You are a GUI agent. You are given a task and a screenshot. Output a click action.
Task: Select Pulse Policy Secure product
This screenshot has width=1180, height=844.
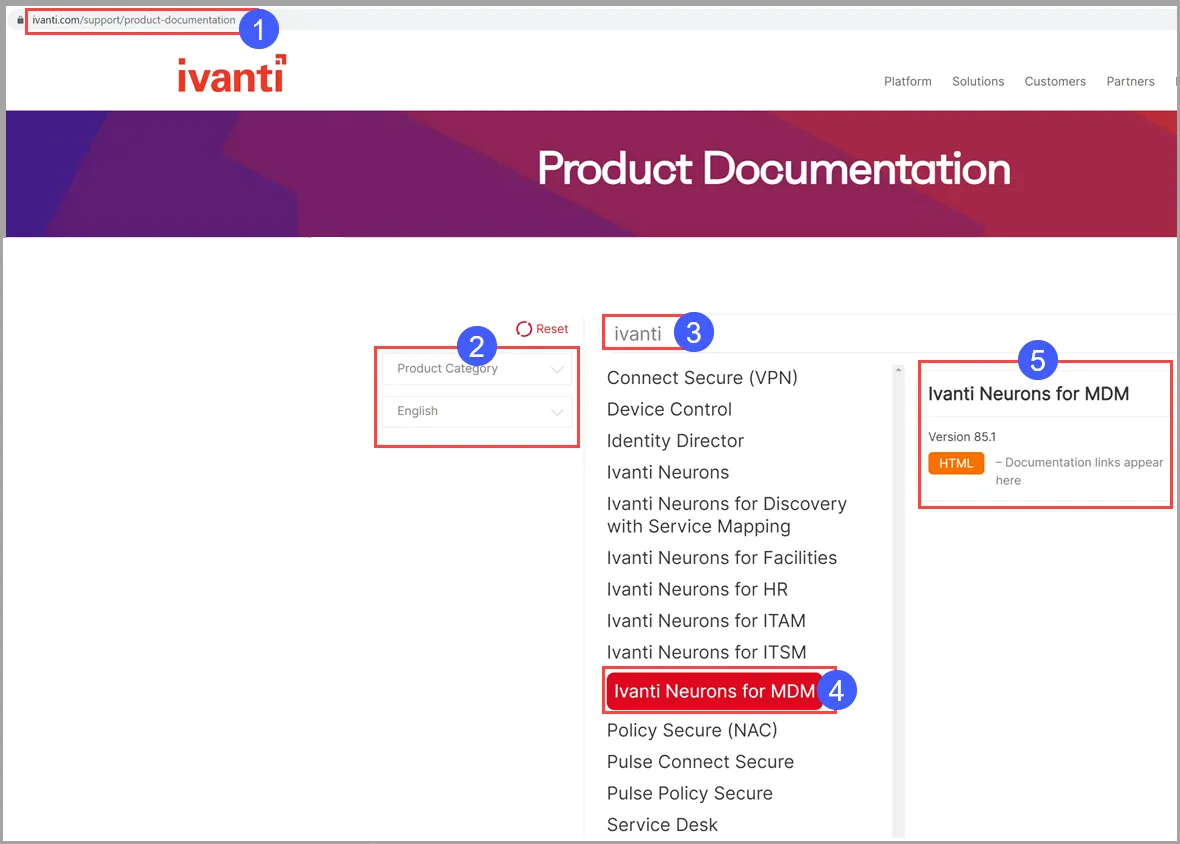coord(689,793)
